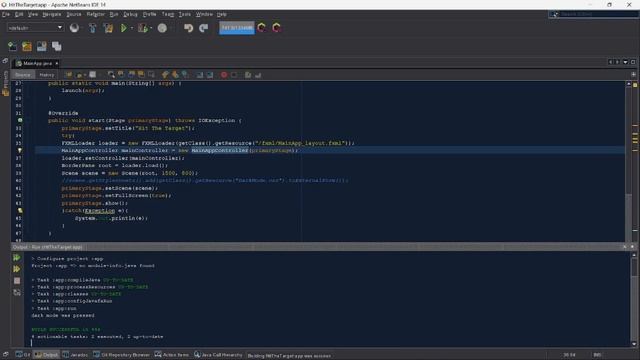Click the Output panel vertical scrollbar
The image size is (640, 360).
(x=634, y=299)
